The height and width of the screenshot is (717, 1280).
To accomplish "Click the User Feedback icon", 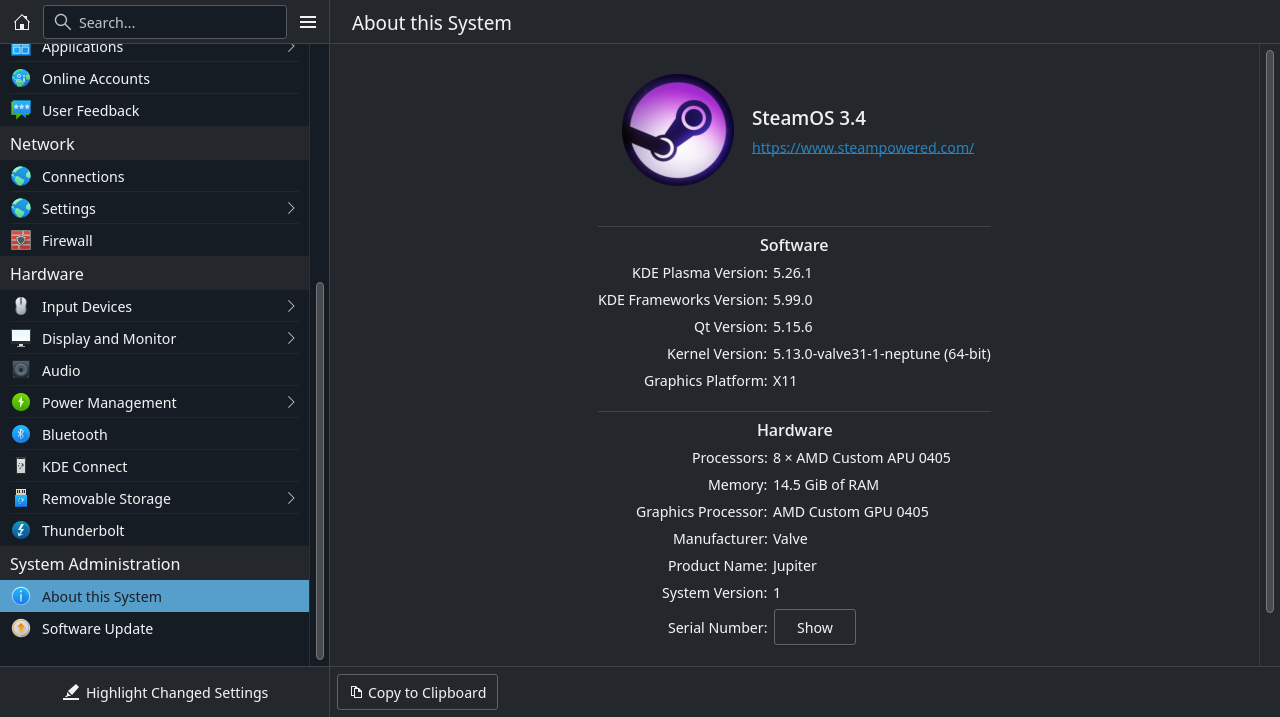I will coord(21,110).
